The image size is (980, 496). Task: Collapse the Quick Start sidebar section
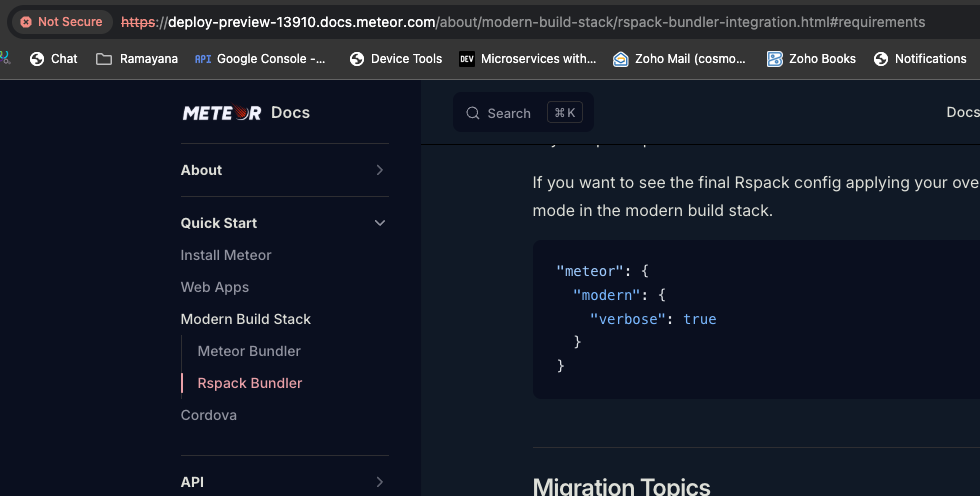pyautogui.click(x=284, y=223)
